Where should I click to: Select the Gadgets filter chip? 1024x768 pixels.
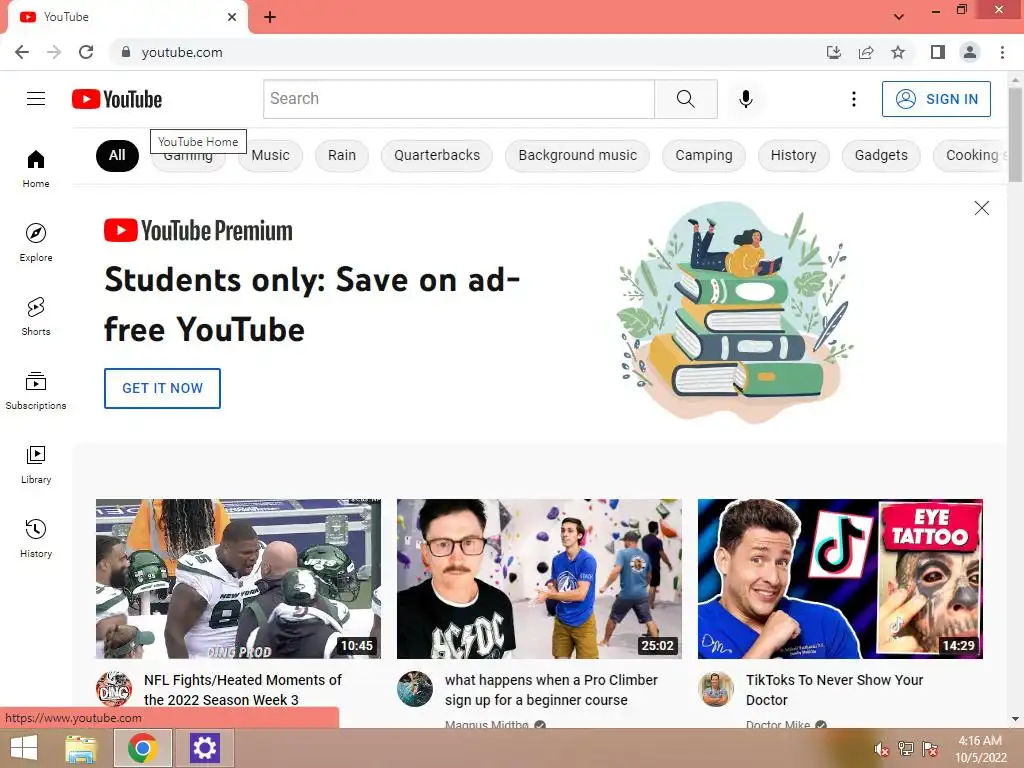(882, 155)
